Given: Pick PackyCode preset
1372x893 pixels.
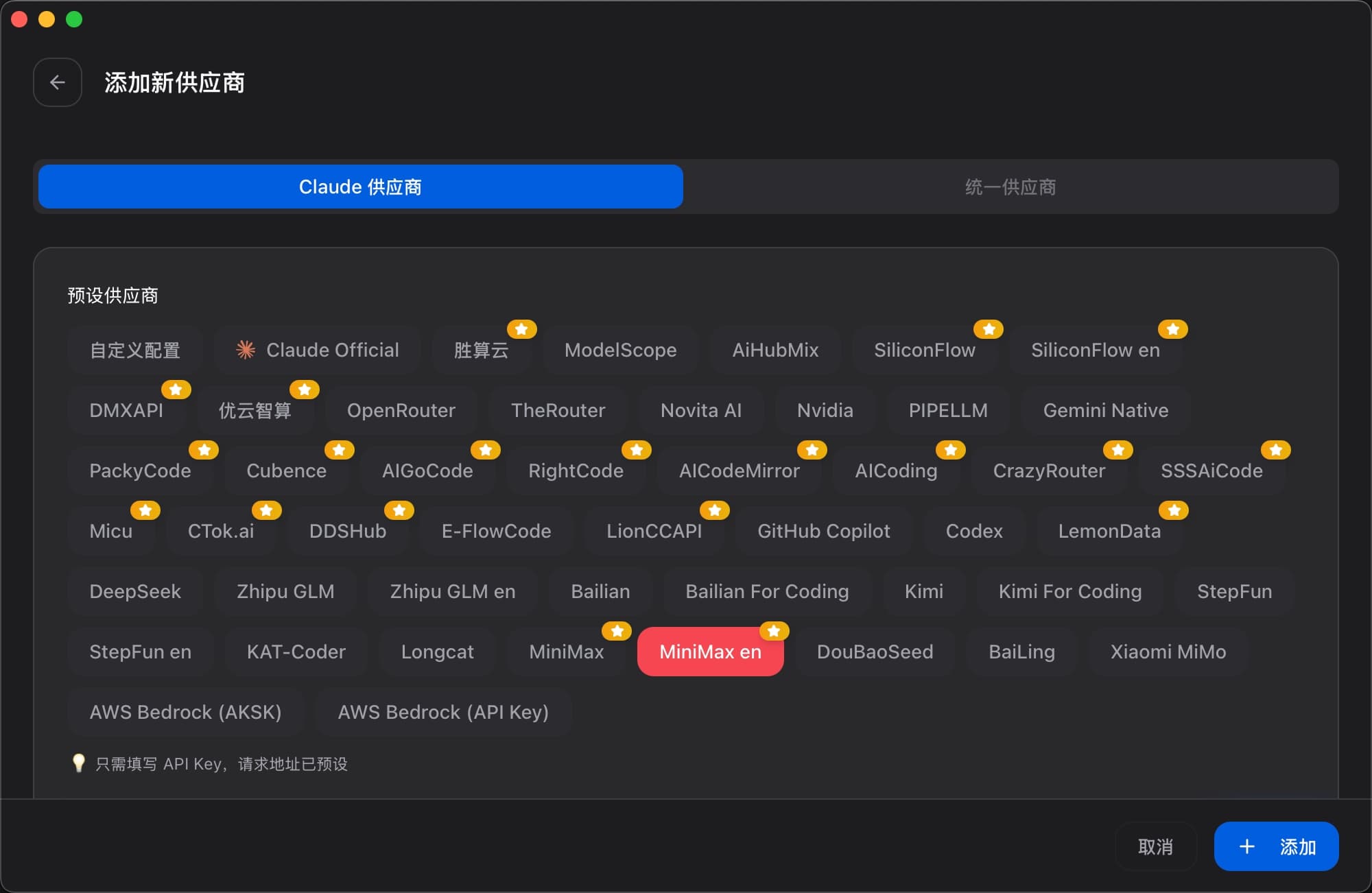Looking at the screenshot, I should [x=140, y=471].
